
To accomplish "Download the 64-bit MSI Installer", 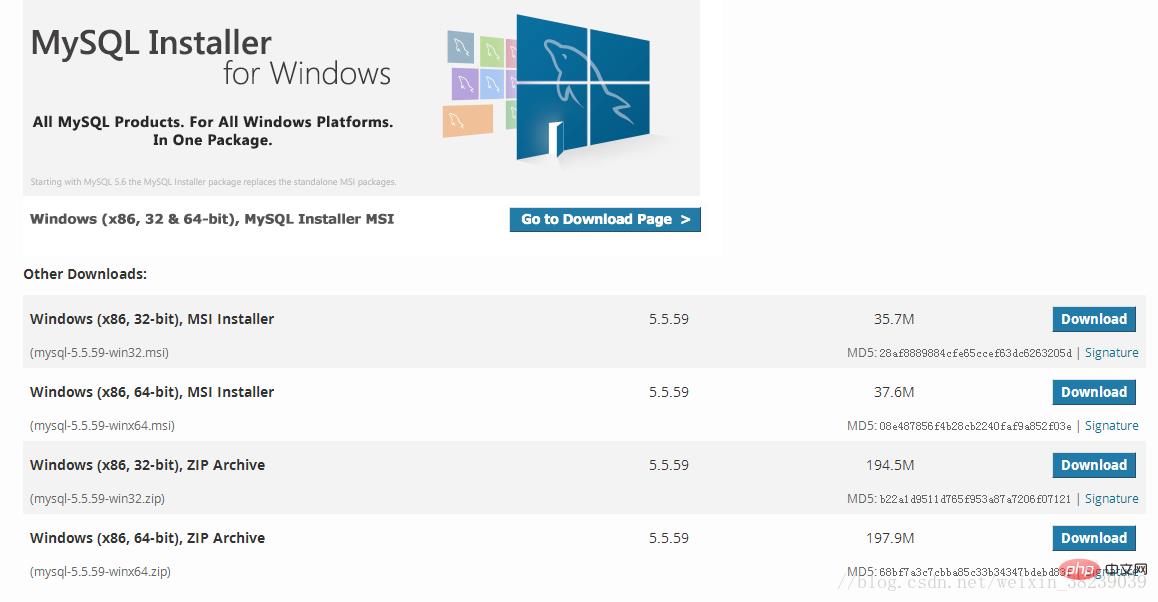I will tap(1093, 392).
